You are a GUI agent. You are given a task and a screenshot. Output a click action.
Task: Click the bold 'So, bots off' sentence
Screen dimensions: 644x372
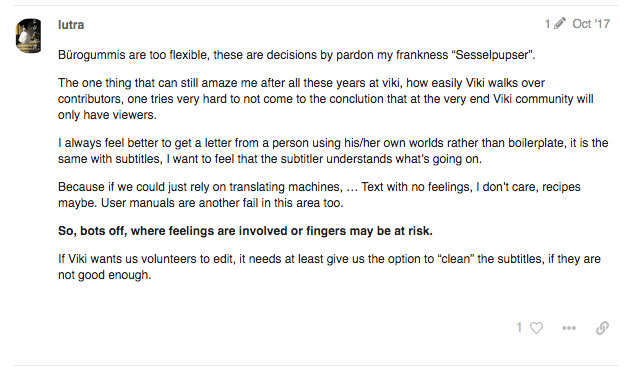point(245,231)
